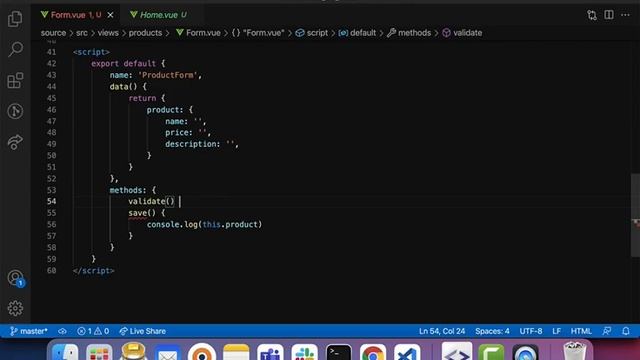Click the methods breadcrumb segment
Screen dimensions: 640x360
coord(409,33)
